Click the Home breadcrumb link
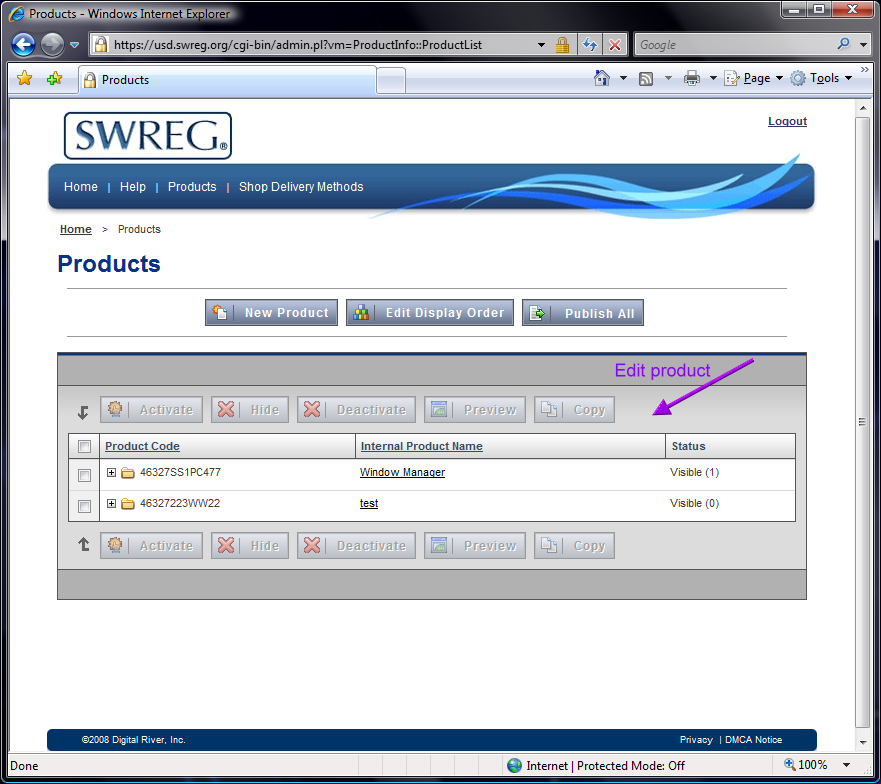Viewport: 881px width, 784px height. (x=76, y=229)
